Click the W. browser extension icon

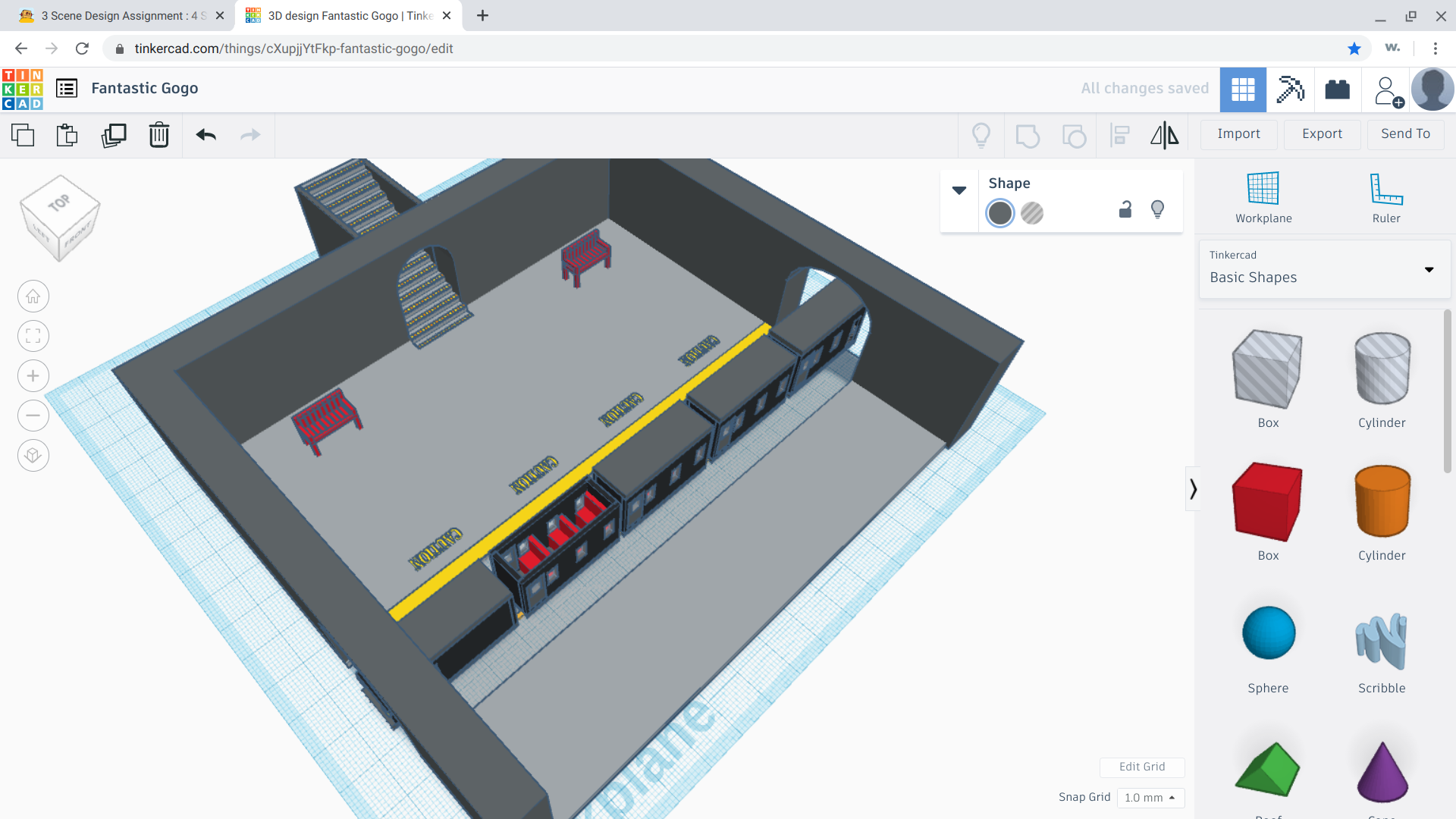pyautogui.click(x=1392, y=48)
